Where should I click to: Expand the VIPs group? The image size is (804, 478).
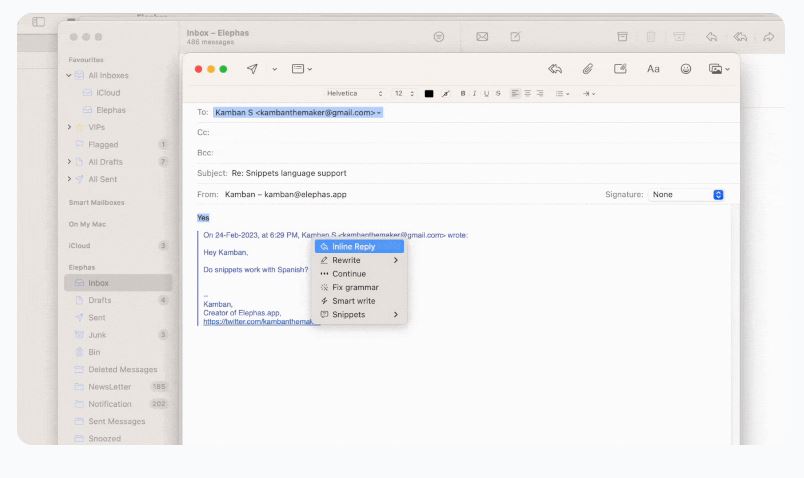69,127
